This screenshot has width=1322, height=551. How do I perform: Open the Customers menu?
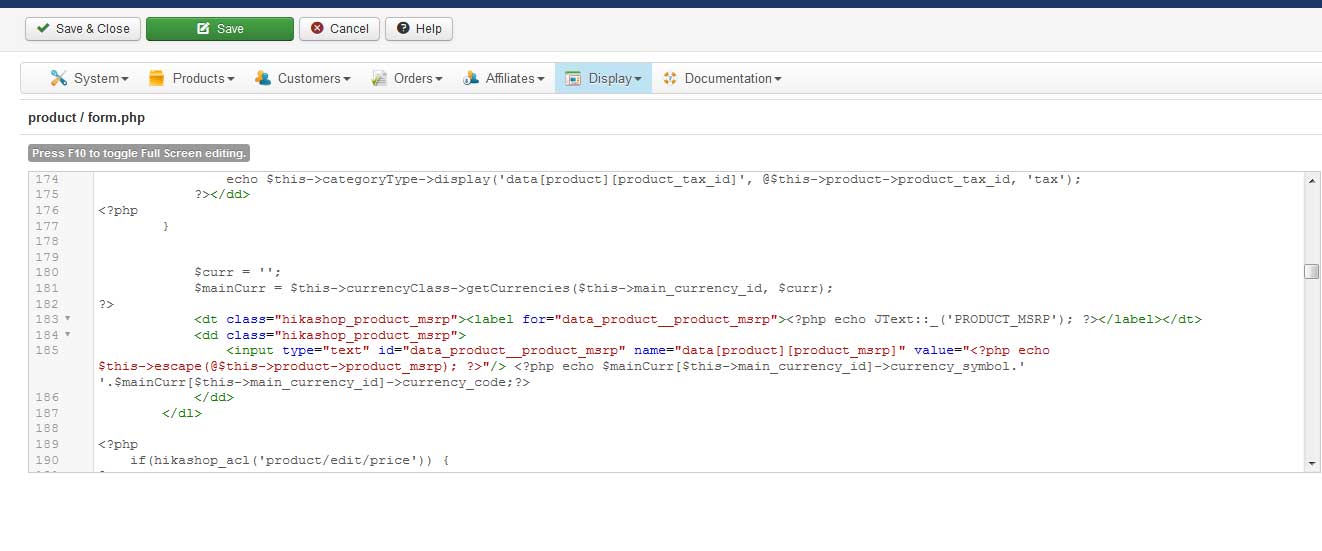pyautogui.click(x=302, y=78)
